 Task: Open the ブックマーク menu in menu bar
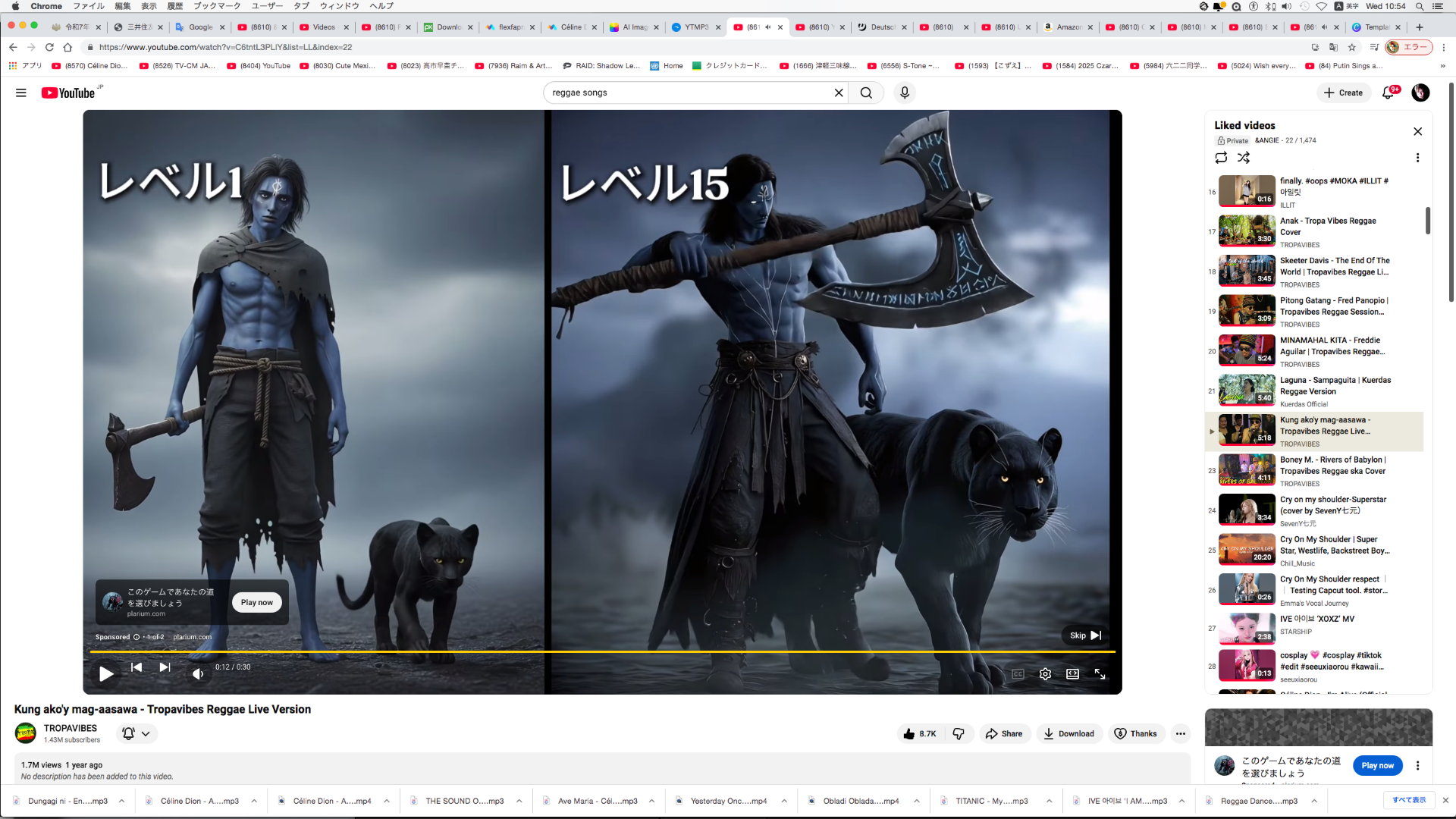coord(216,6)
